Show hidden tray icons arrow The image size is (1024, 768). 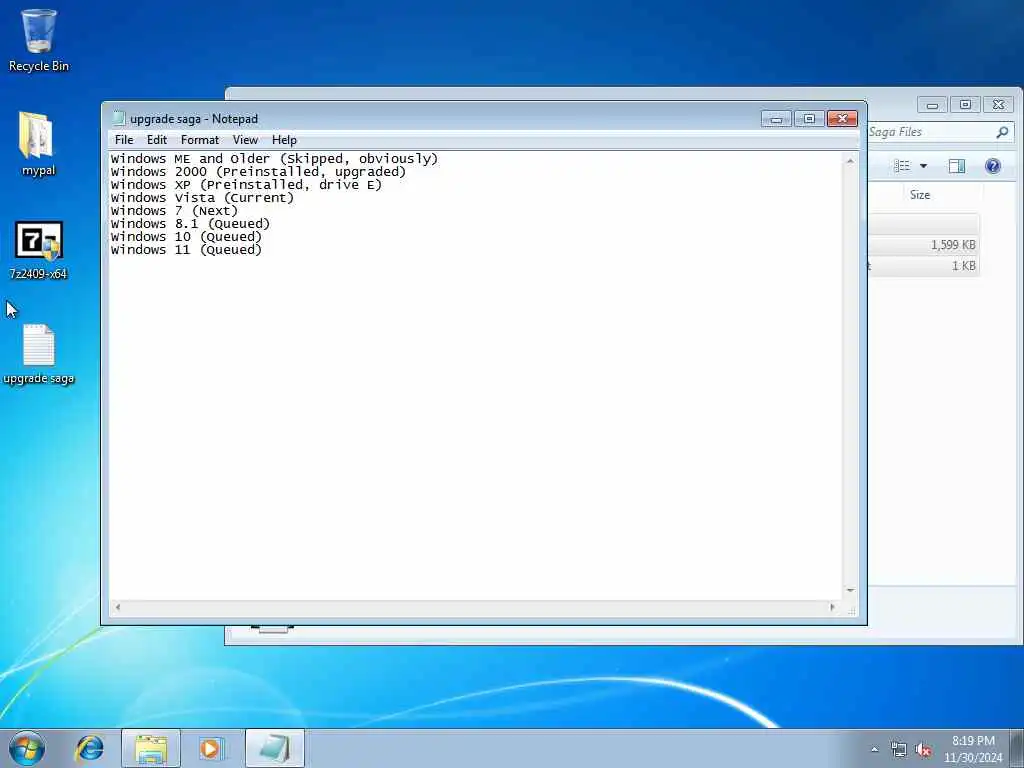tap(874, 749)
